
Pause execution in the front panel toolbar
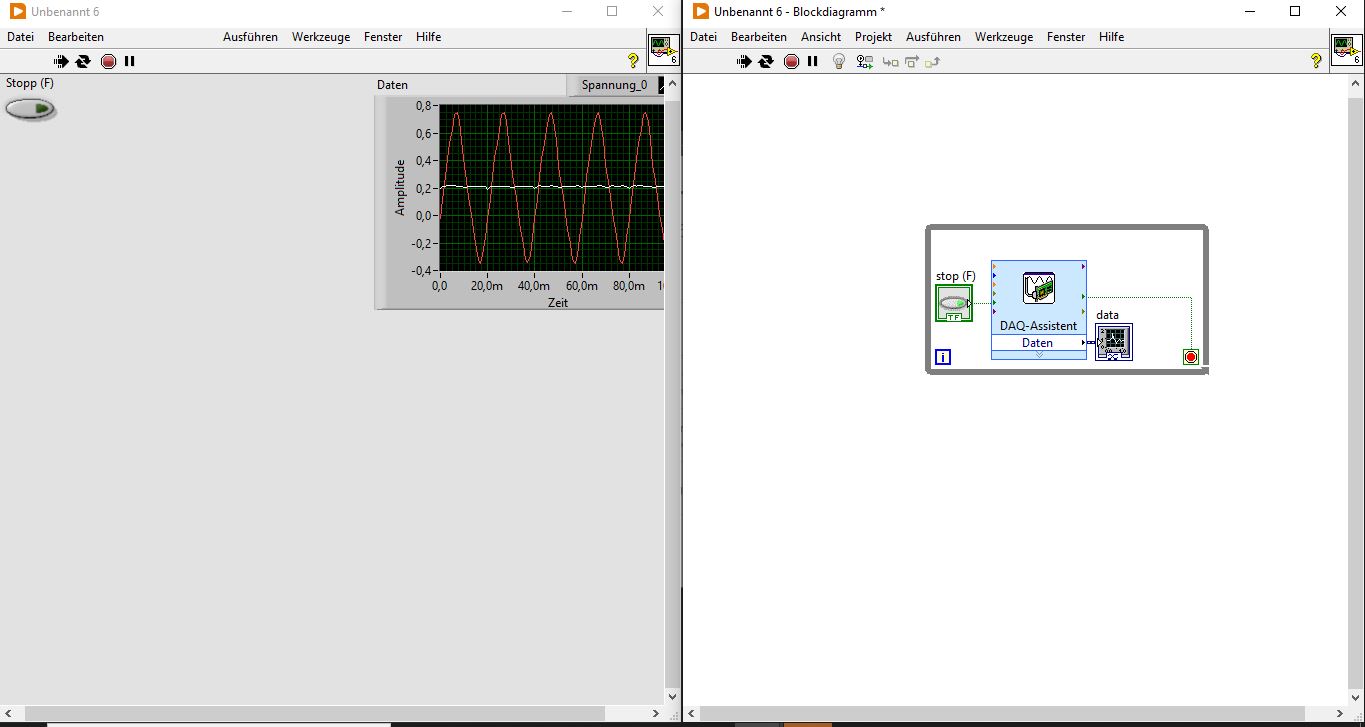(x=130, y=61)
